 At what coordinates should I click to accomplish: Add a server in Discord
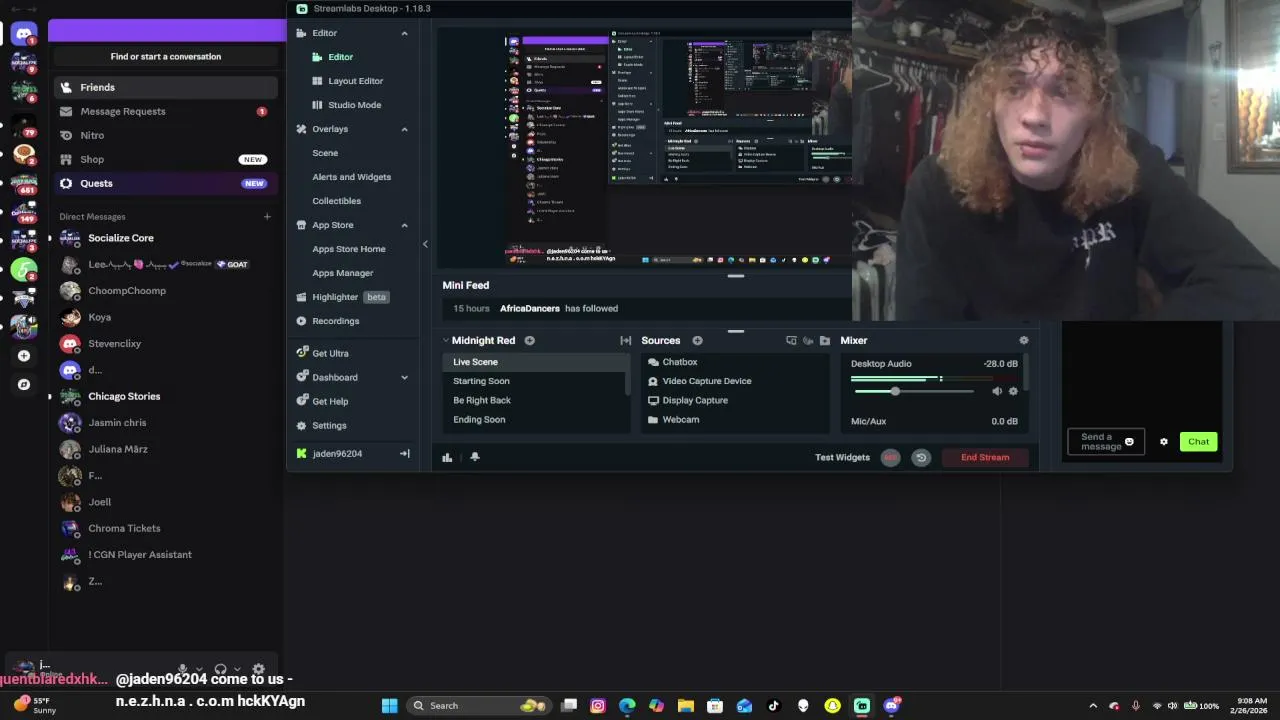[24, 356]
